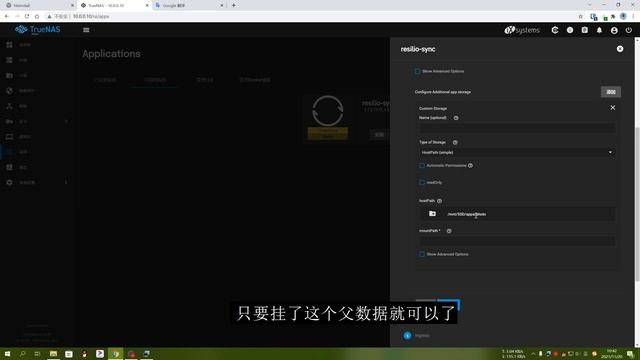Open the iXsystems logo link

522,30
